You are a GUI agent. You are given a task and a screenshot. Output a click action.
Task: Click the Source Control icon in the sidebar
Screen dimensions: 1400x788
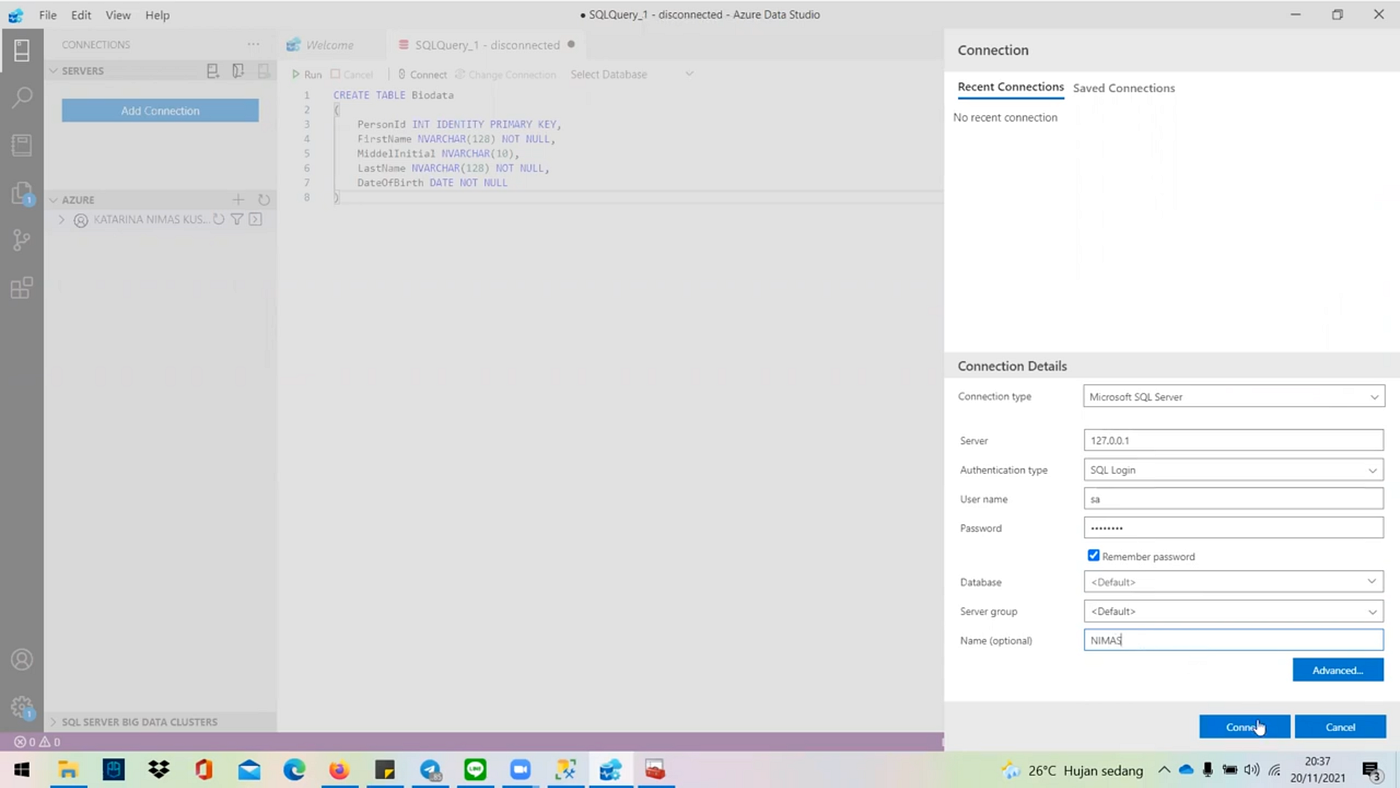coord(22,239)
